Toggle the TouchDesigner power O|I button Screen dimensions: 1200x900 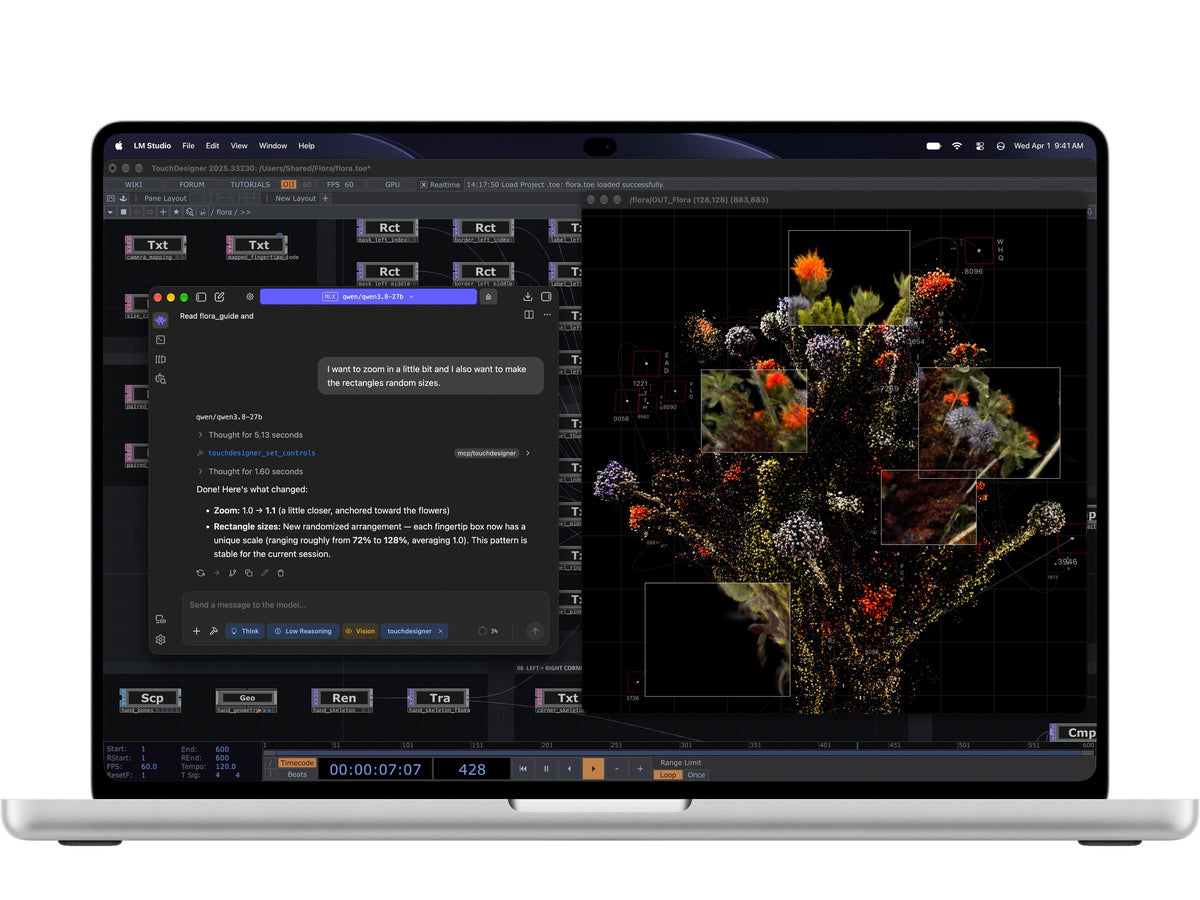[288, 185]
